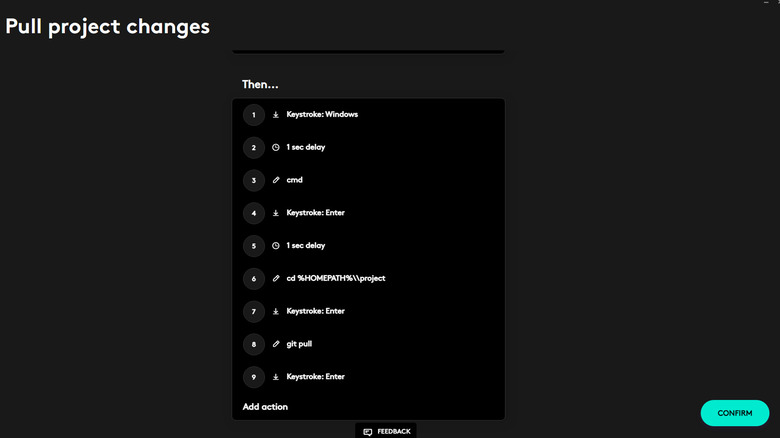
Task: Open the FEEDBACK link
Action: click(393, 432)
